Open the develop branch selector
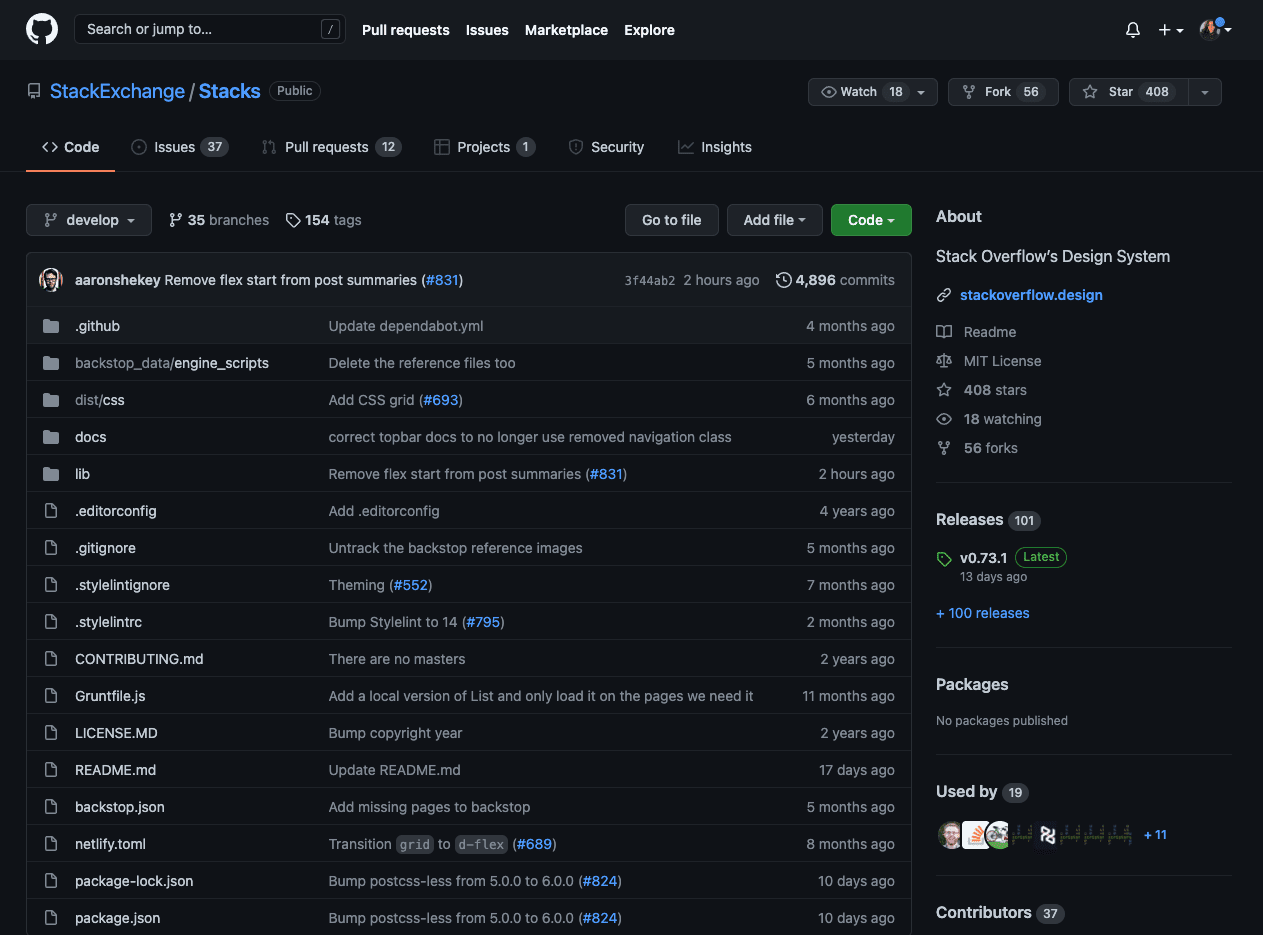This screenshot has width=1263, height=935. tap(89, 220)
